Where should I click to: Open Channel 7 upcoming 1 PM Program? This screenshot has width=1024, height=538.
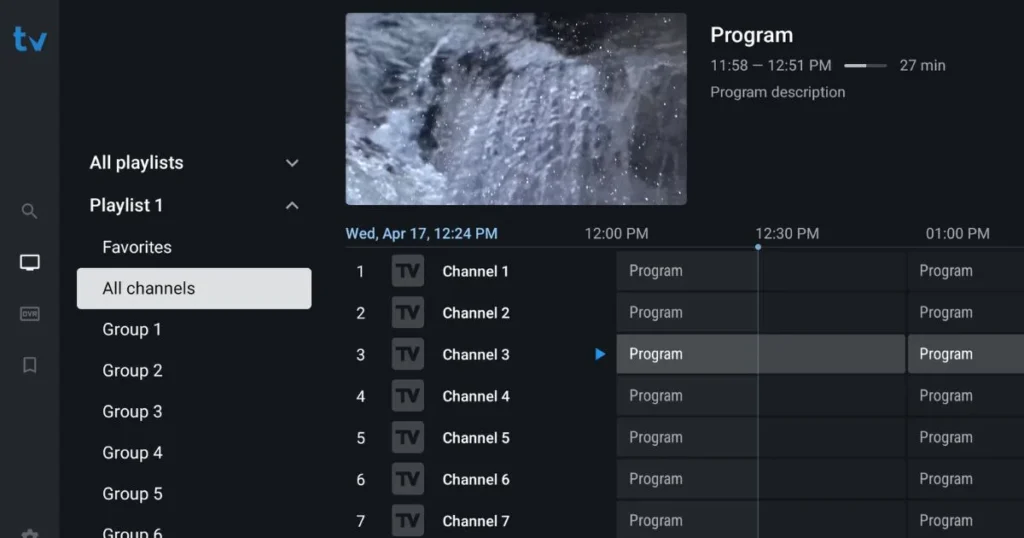(x=966, y=520)
